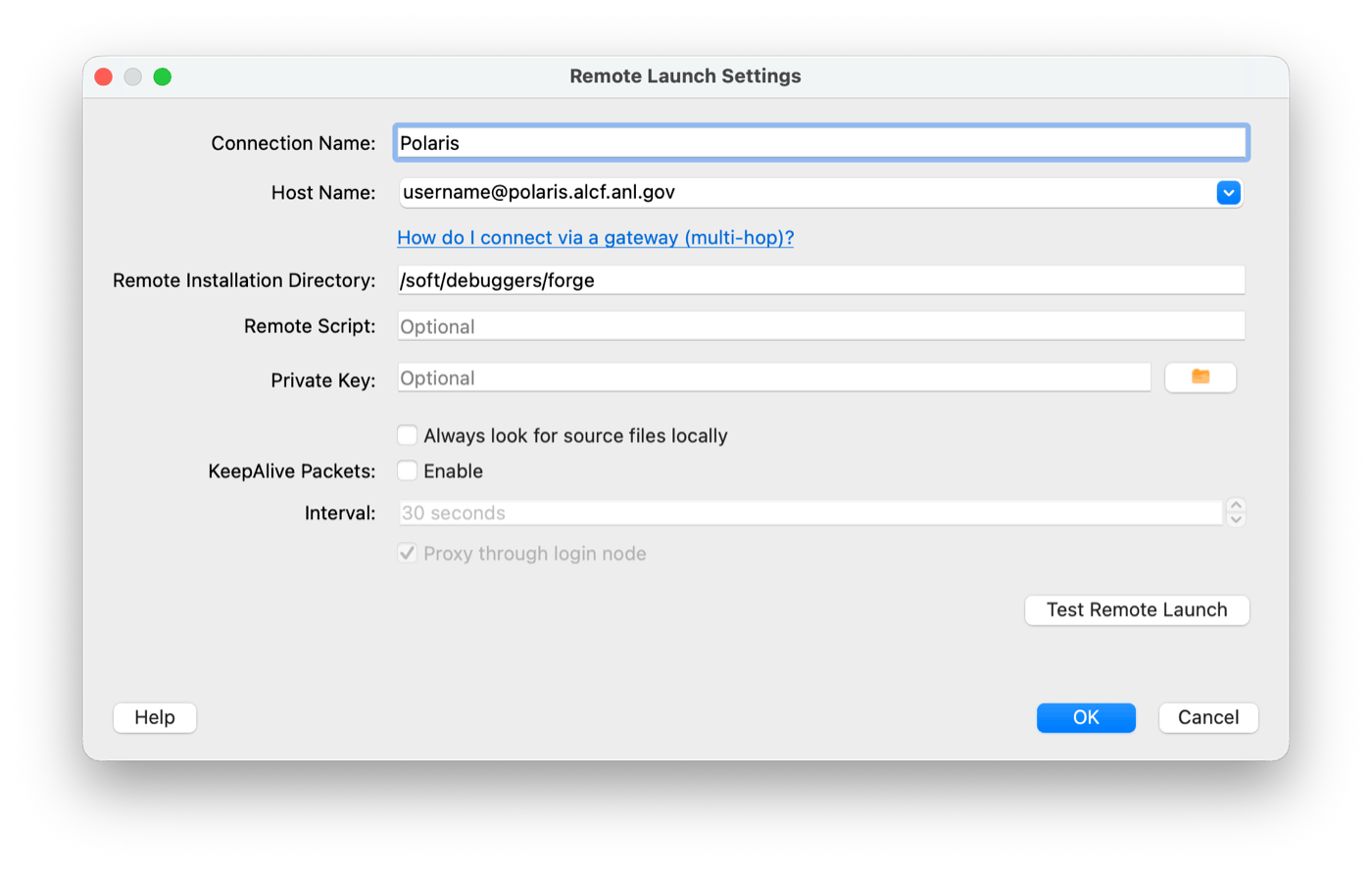
Task: Confirm settings with the OK button
Action: point(1086,717)
